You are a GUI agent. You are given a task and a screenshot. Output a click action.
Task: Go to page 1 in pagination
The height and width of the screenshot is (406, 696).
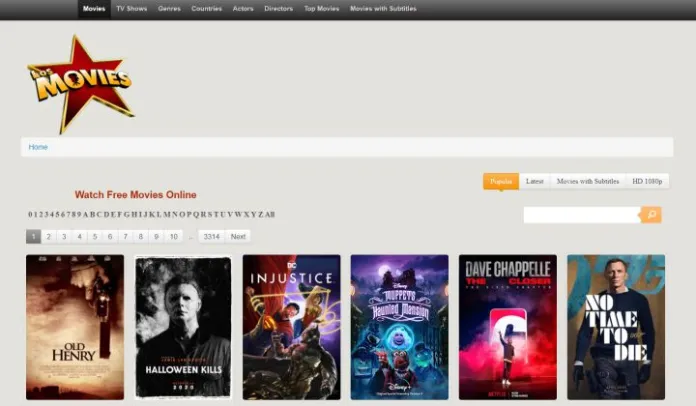(x=33, y=237)
